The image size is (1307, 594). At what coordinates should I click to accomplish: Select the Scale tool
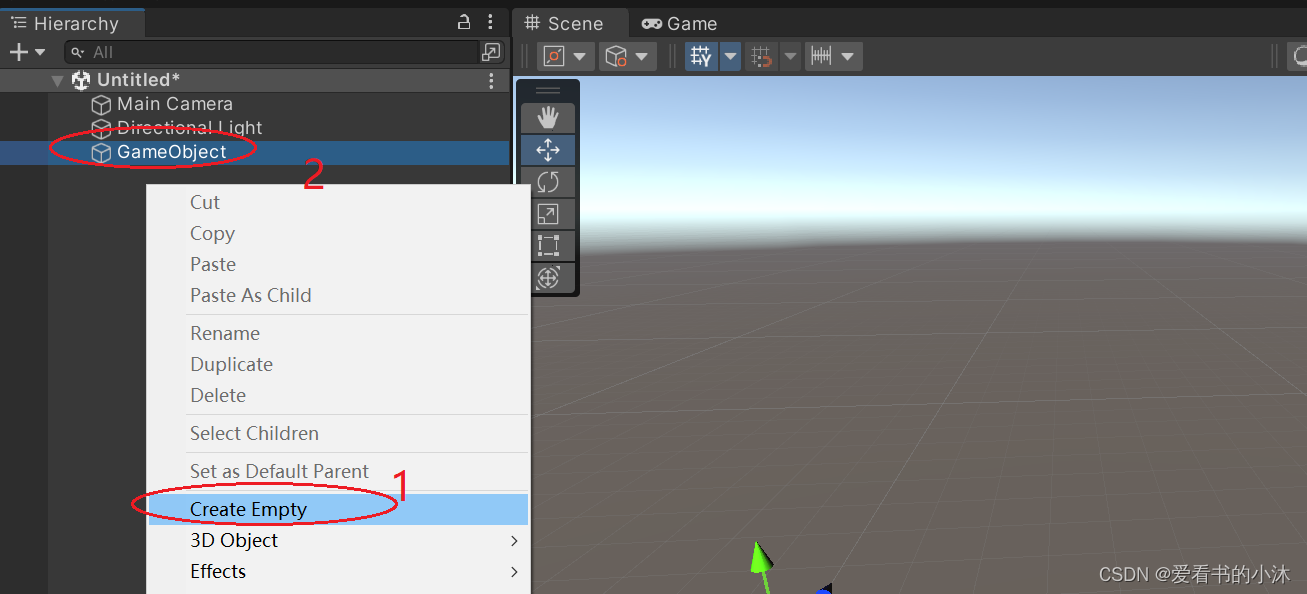pyautogui.click(x=548, y=213)
